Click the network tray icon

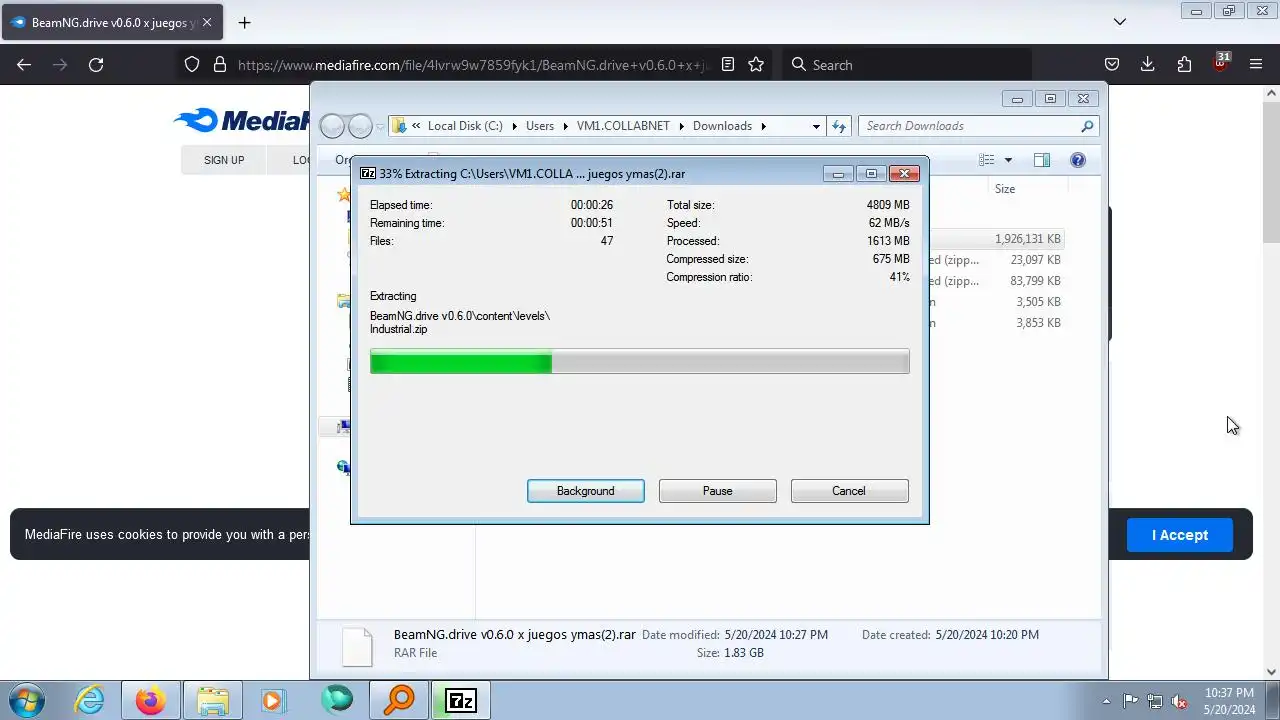1155,701
